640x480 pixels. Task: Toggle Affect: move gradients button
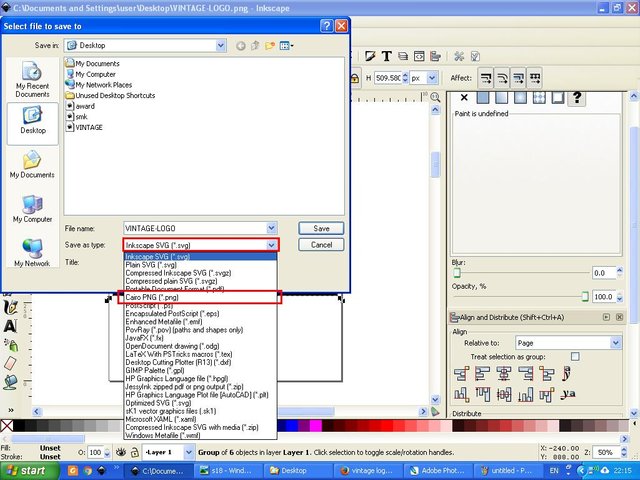(x=518, y=78)
